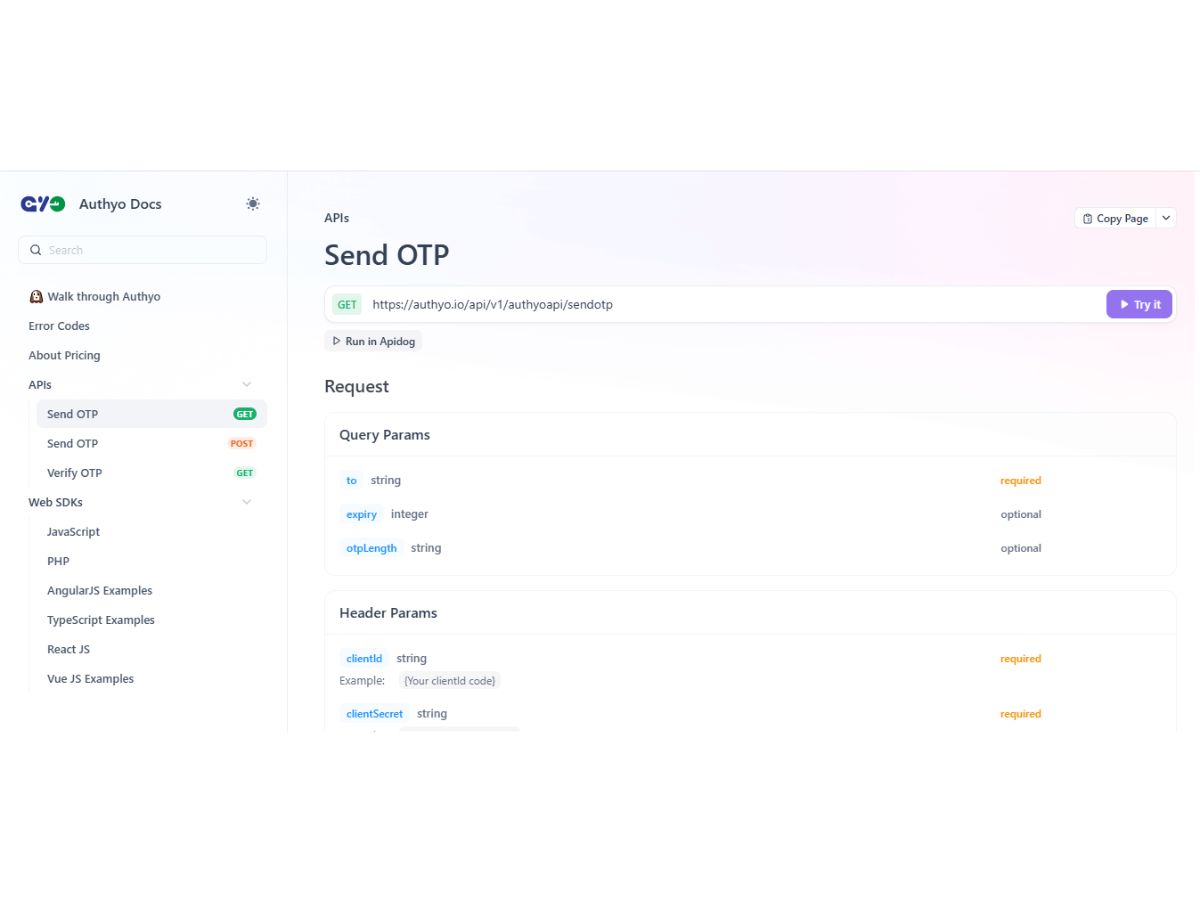Open the React JS SDK page

pos(68,650)
